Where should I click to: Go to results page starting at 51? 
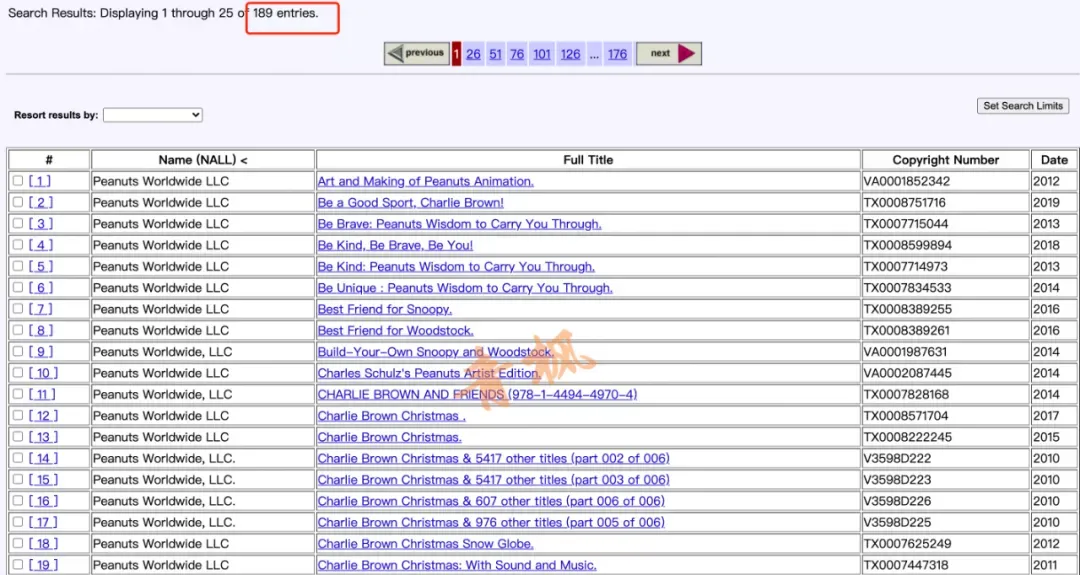tap(495, 54)
